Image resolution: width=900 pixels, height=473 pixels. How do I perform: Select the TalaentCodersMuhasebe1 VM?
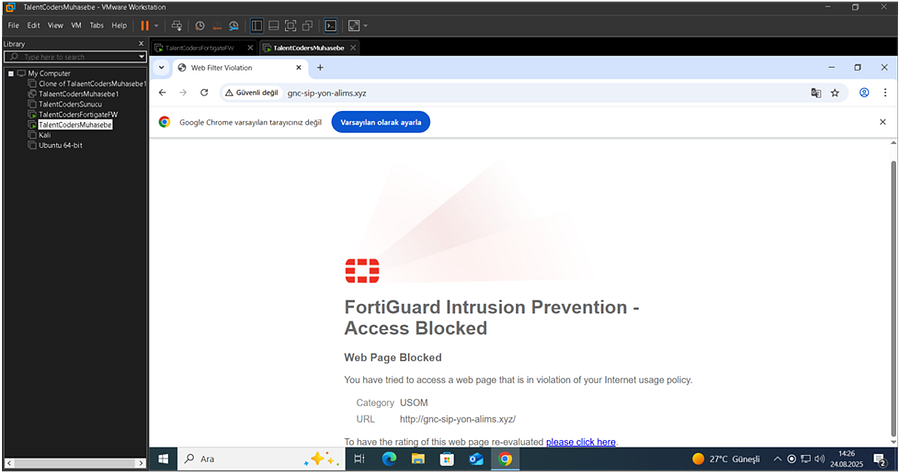(x=79, y=94)
